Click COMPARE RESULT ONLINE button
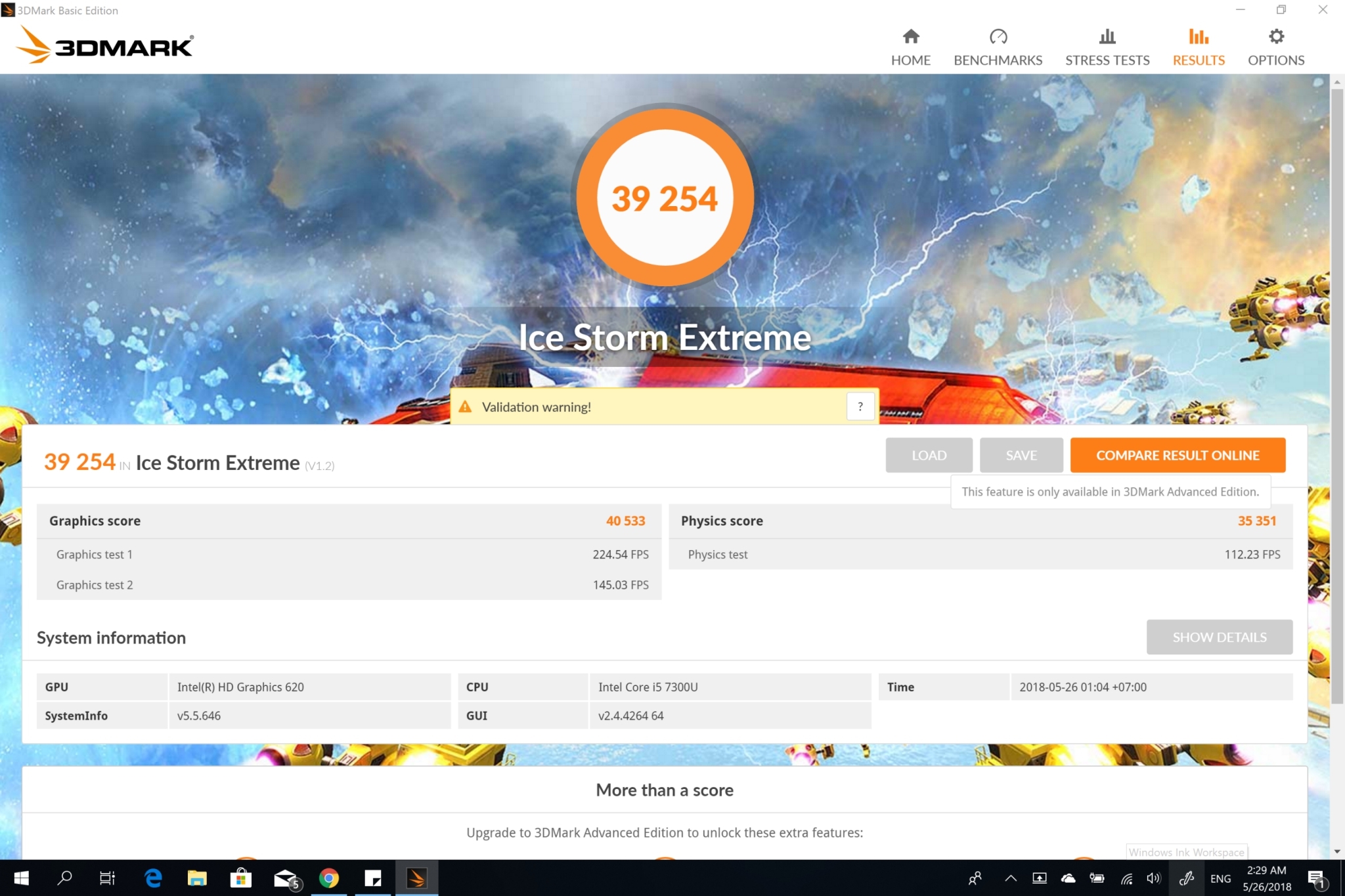The image size is (1345, 896). click(x=1178, y=456)
